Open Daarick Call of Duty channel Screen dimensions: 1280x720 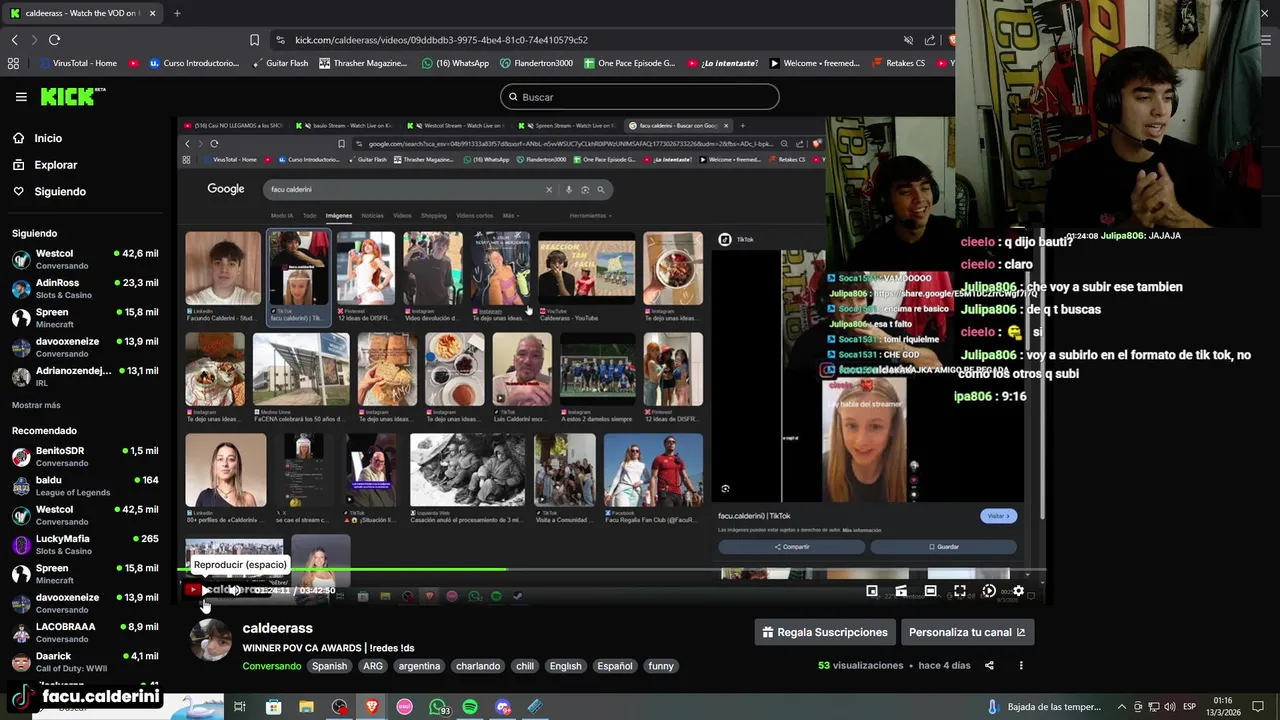pyautogui.click(x=85, y=662)
